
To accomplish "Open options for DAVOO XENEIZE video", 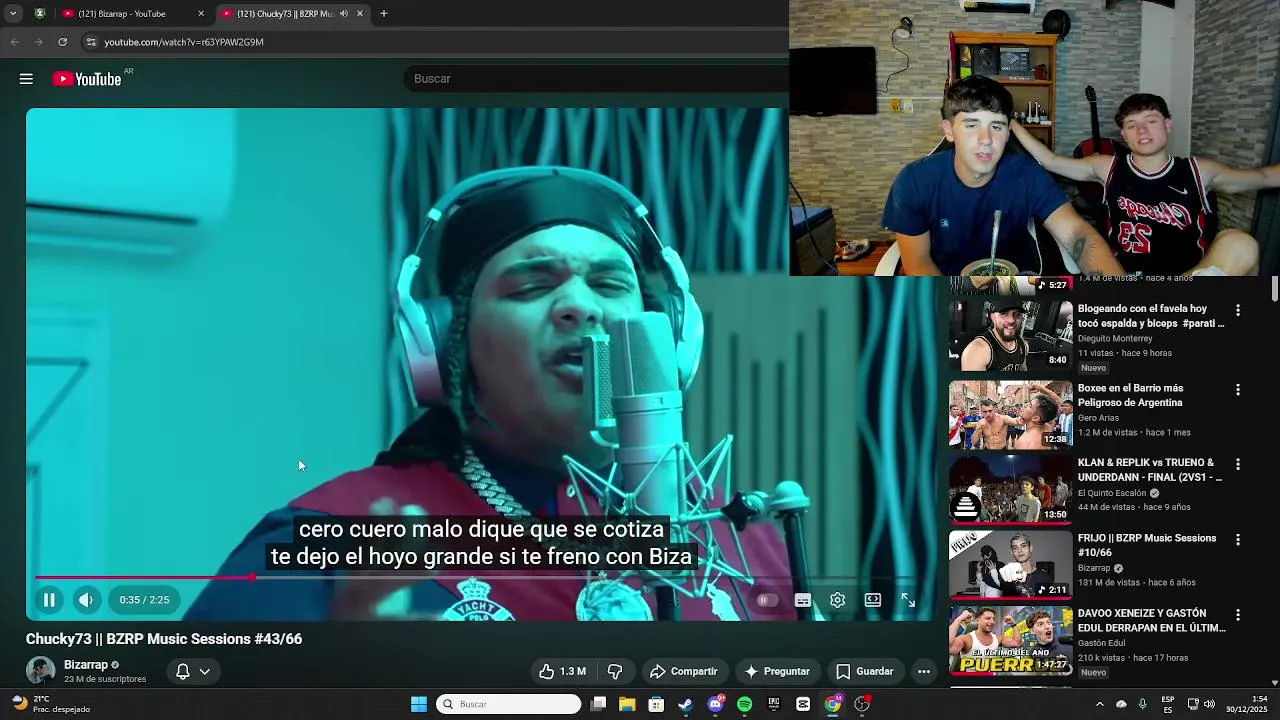I will pyautogui.click(x=1238, y=615).
